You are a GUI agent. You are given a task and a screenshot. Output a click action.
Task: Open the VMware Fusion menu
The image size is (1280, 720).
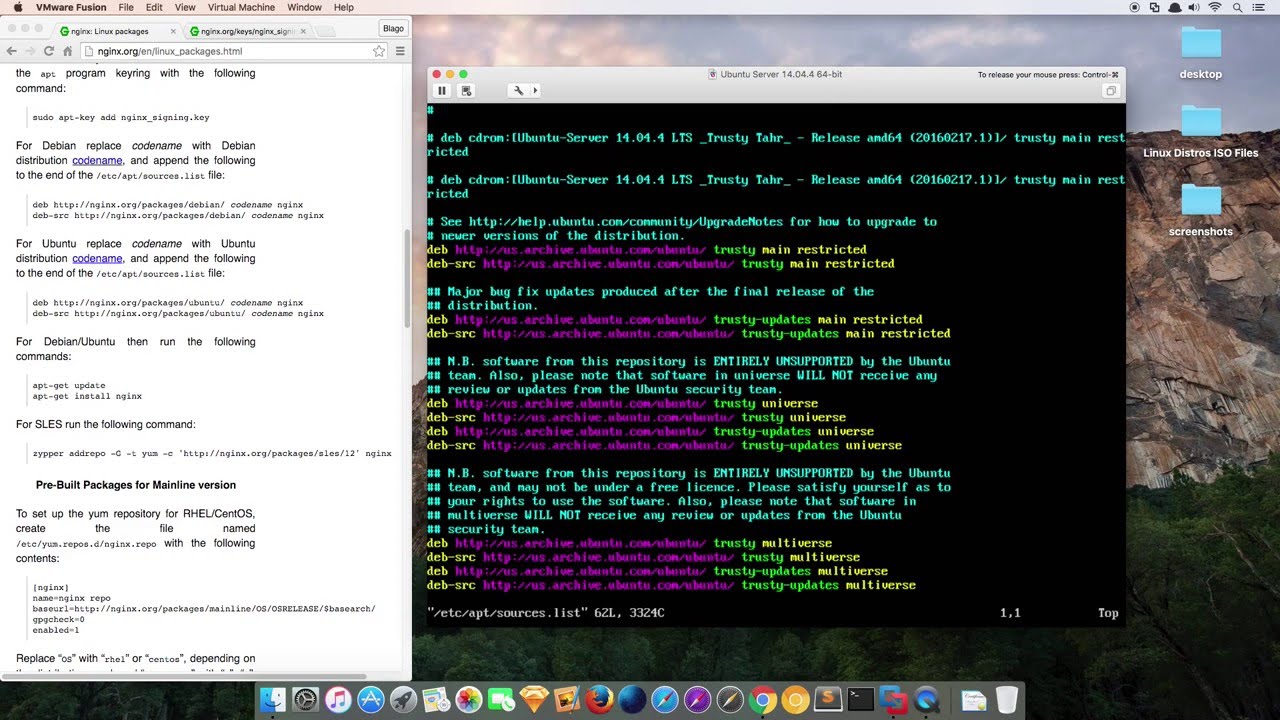[70, 7]
